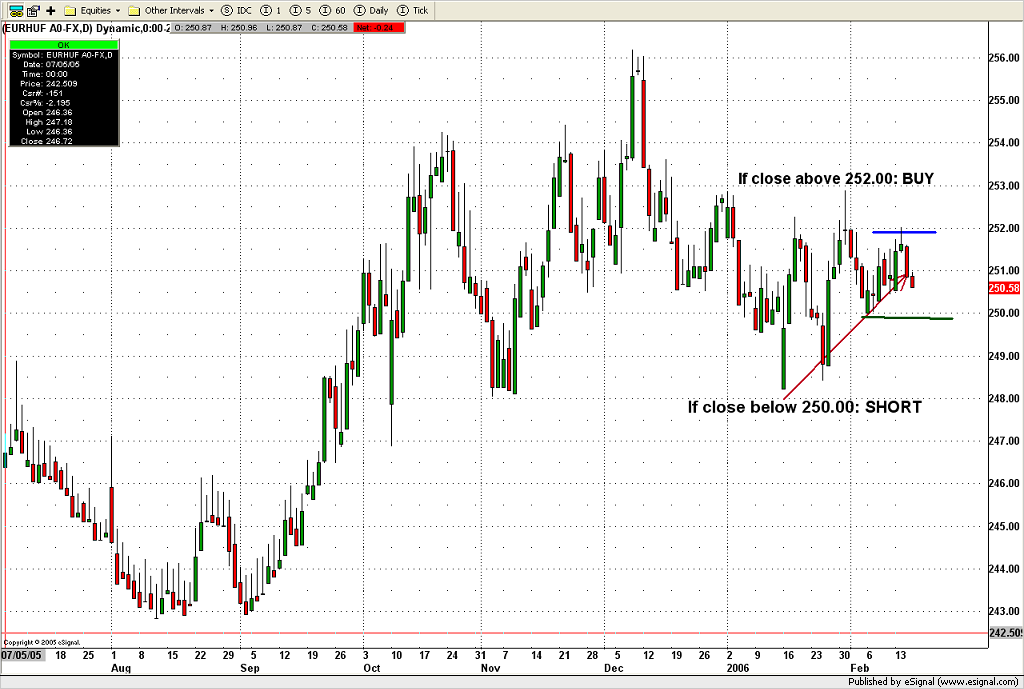Click the green OK cursor window header
The height and width of the screenshot is (689, 1024).
pyautogui.click(x=62, y=45)
